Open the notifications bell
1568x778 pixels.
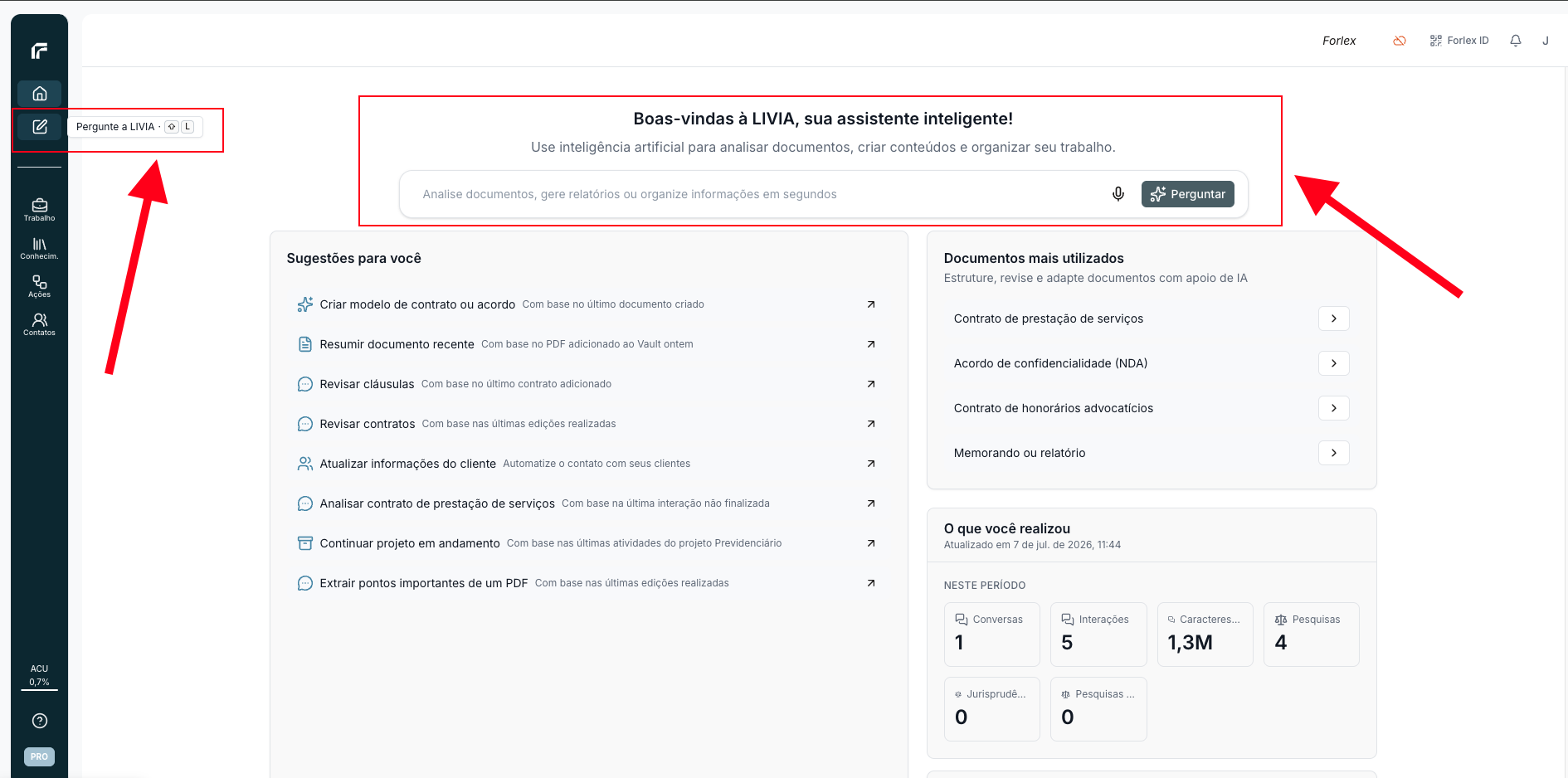[x=1516, y=41]
